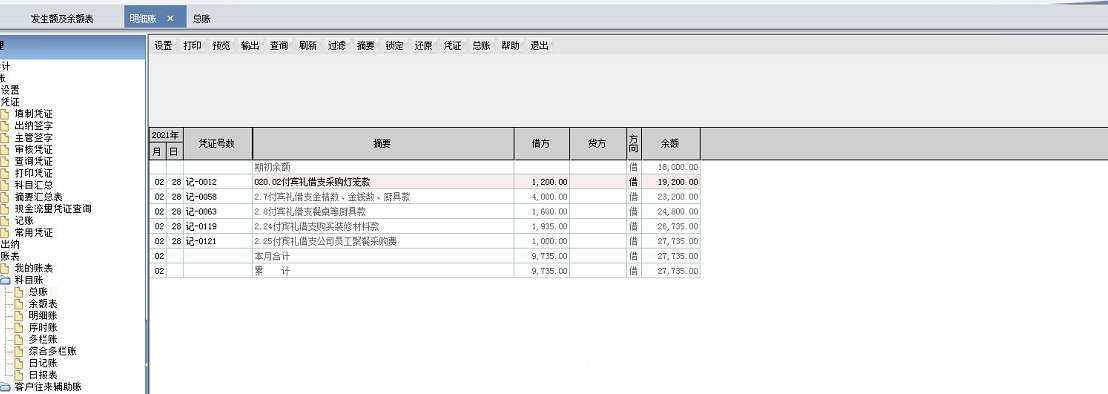Image resolution: width=1108 pixels, height=394 pixels.
Task: Click summary 2.8付宾礼借支餐桌等厨具款
Action: tap(310, 212)
